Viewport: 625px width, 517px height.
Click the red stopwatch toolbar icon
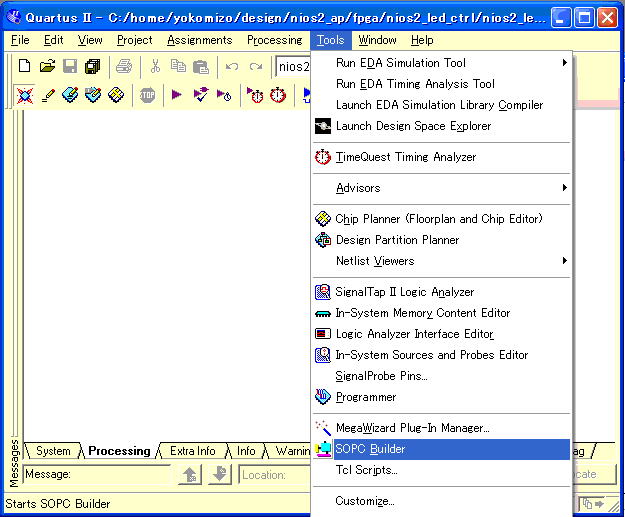pos(278,95)
